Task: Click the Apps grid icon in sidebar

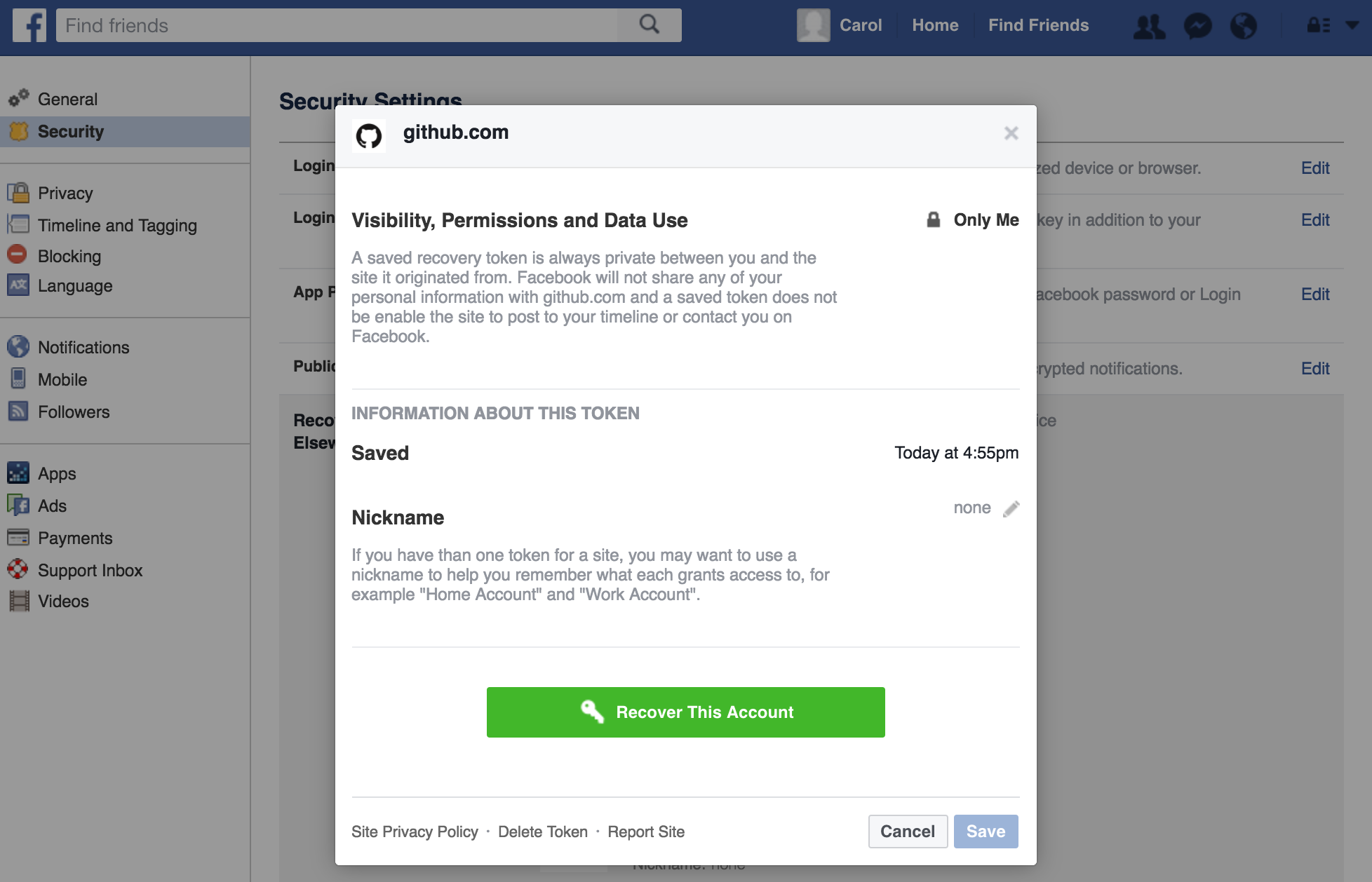Action: (x=18, y=472)
